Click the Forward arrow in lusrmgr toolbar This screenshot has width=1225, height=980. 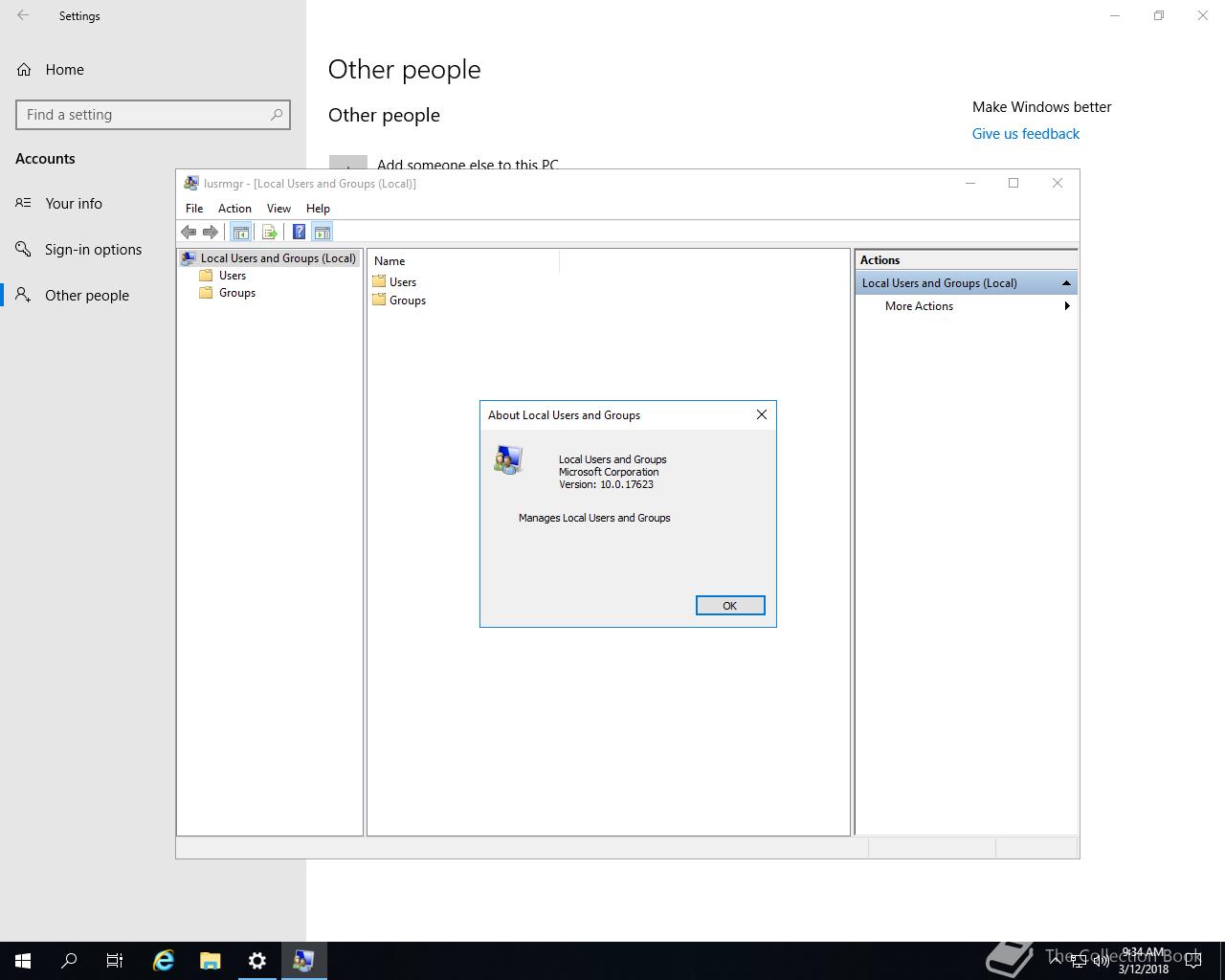pos(211,232)
